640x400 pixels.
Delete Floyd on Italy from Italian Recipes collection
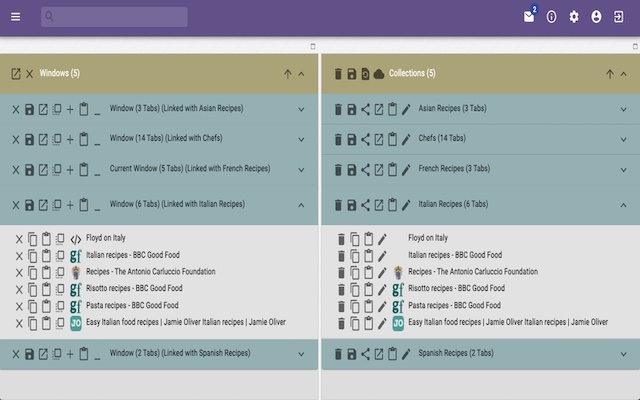[x=341, y=239]
